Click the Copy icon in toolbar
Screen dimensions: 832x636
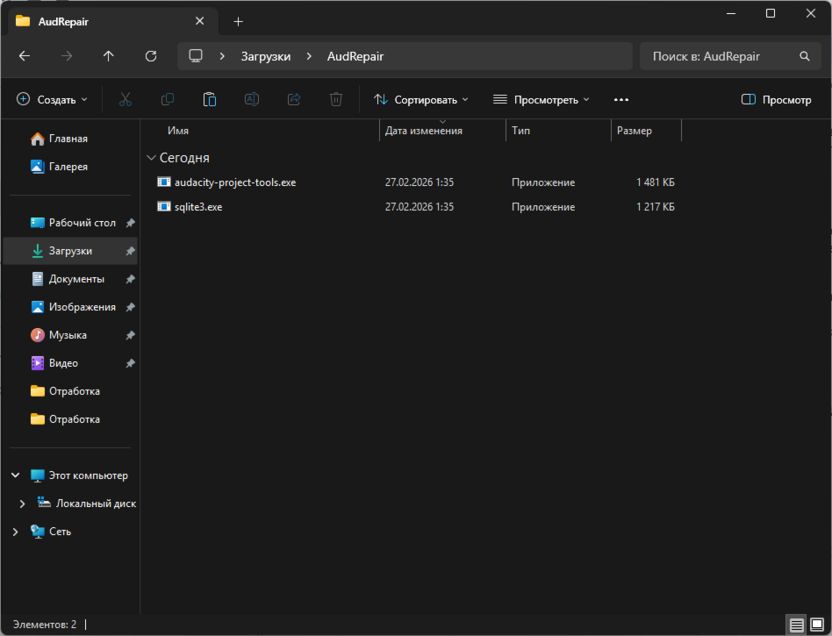tap(167, 100)
